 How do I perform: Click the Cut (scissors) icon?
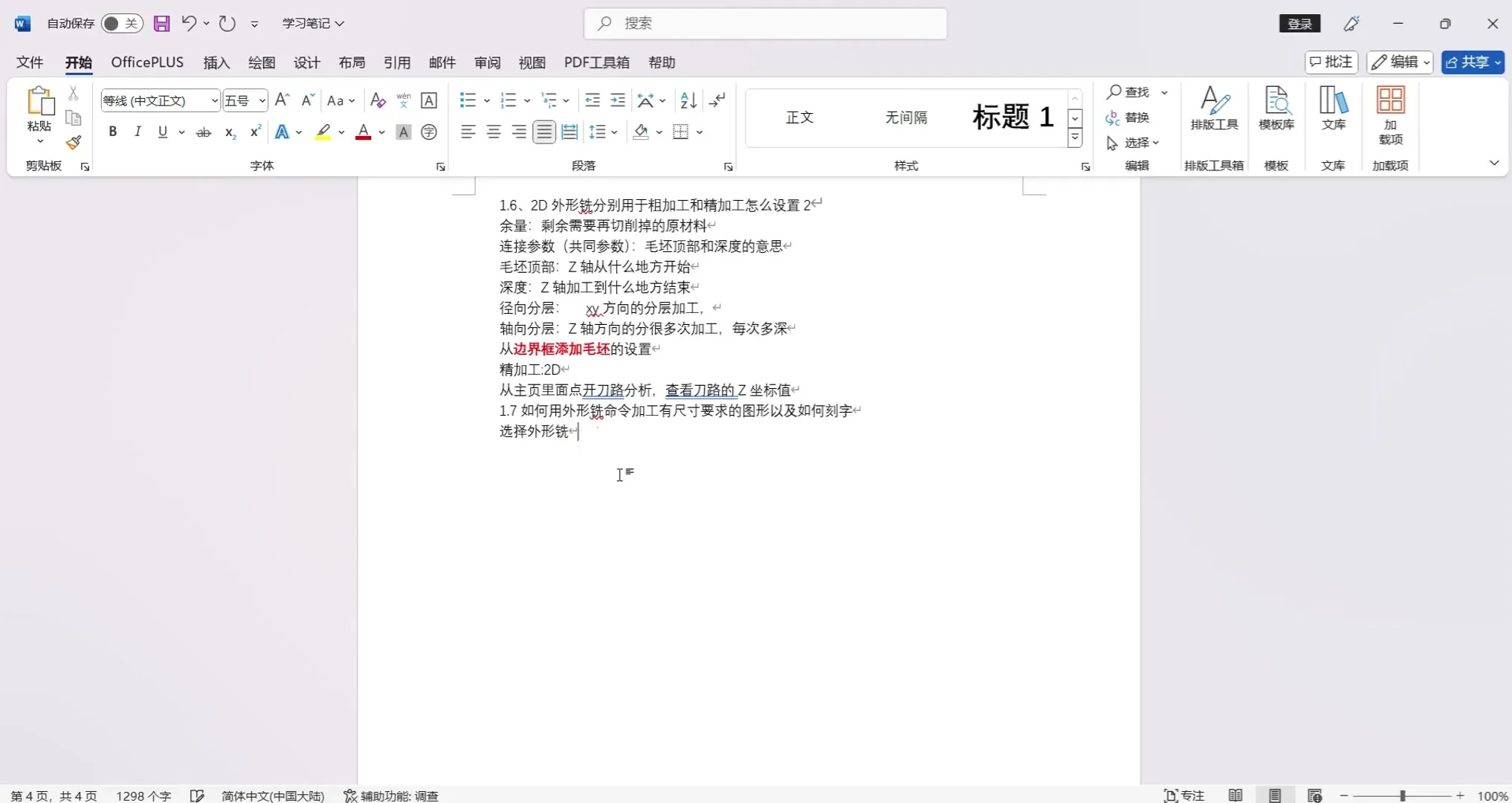point(73,93)
